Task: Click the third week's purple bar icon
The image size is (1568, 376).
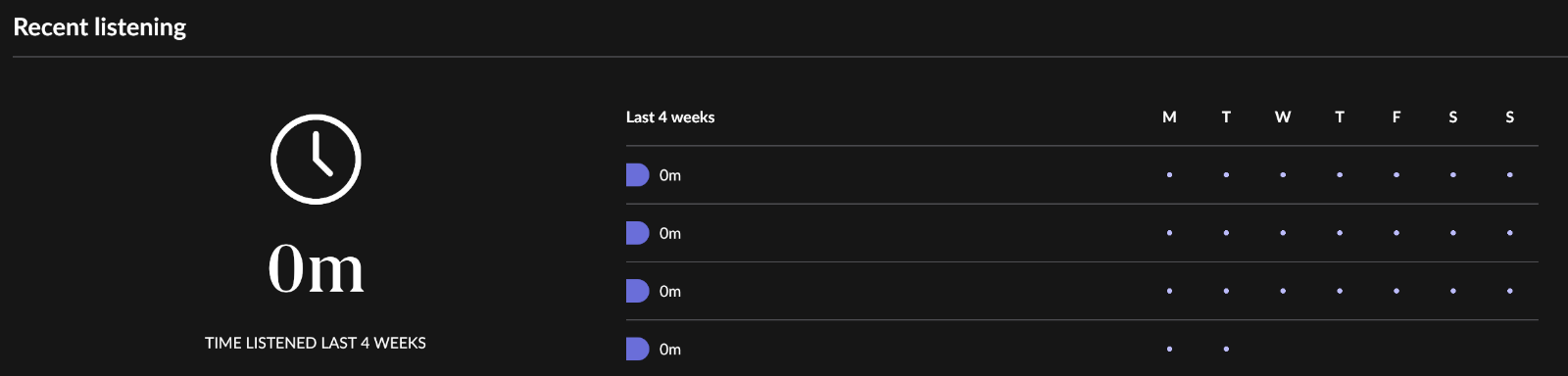Action: (x=638, y=291)
